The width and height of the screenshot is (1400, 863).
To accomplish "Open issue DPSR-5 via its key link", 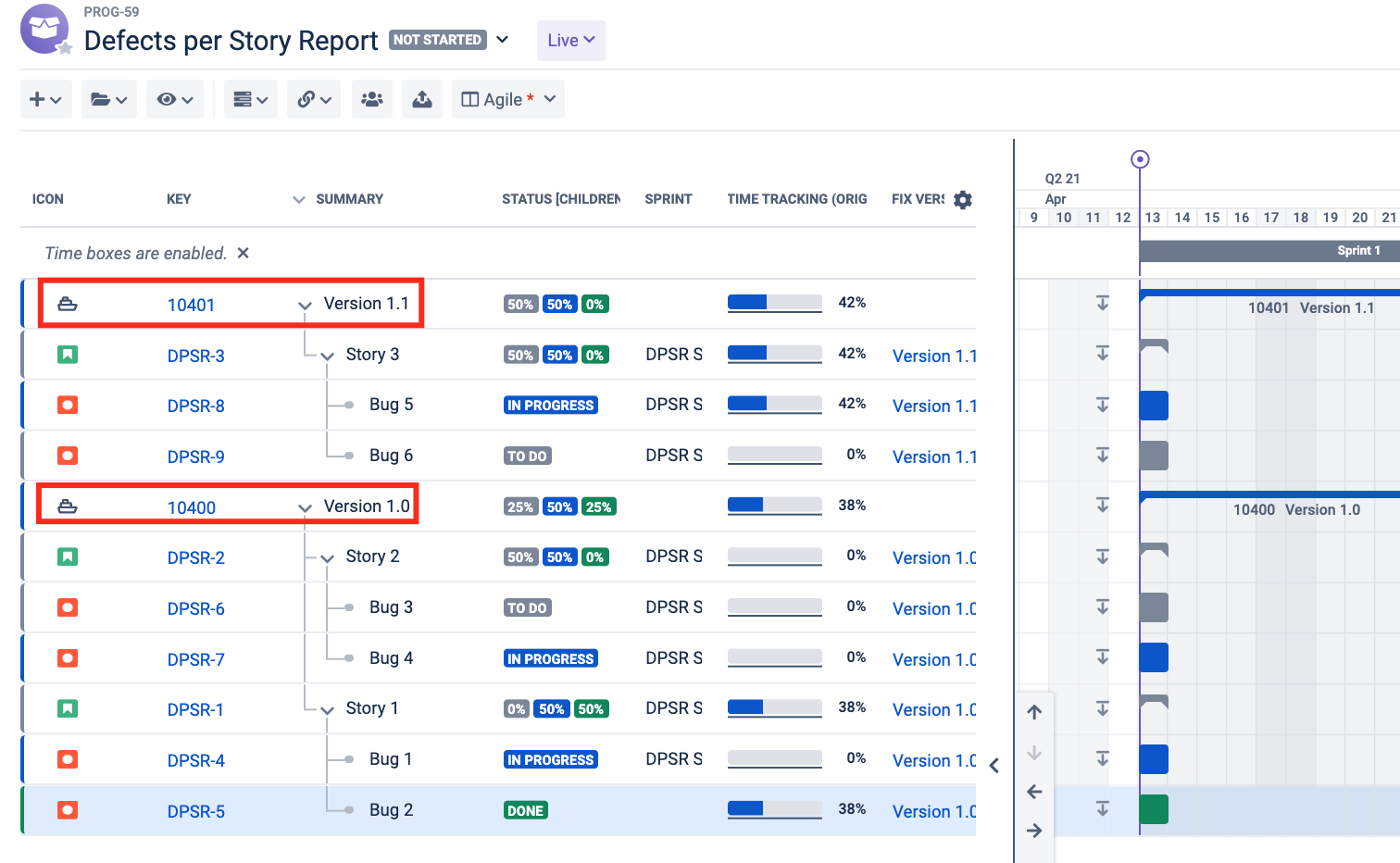I will pyautogui.click(x=195, y=810).
